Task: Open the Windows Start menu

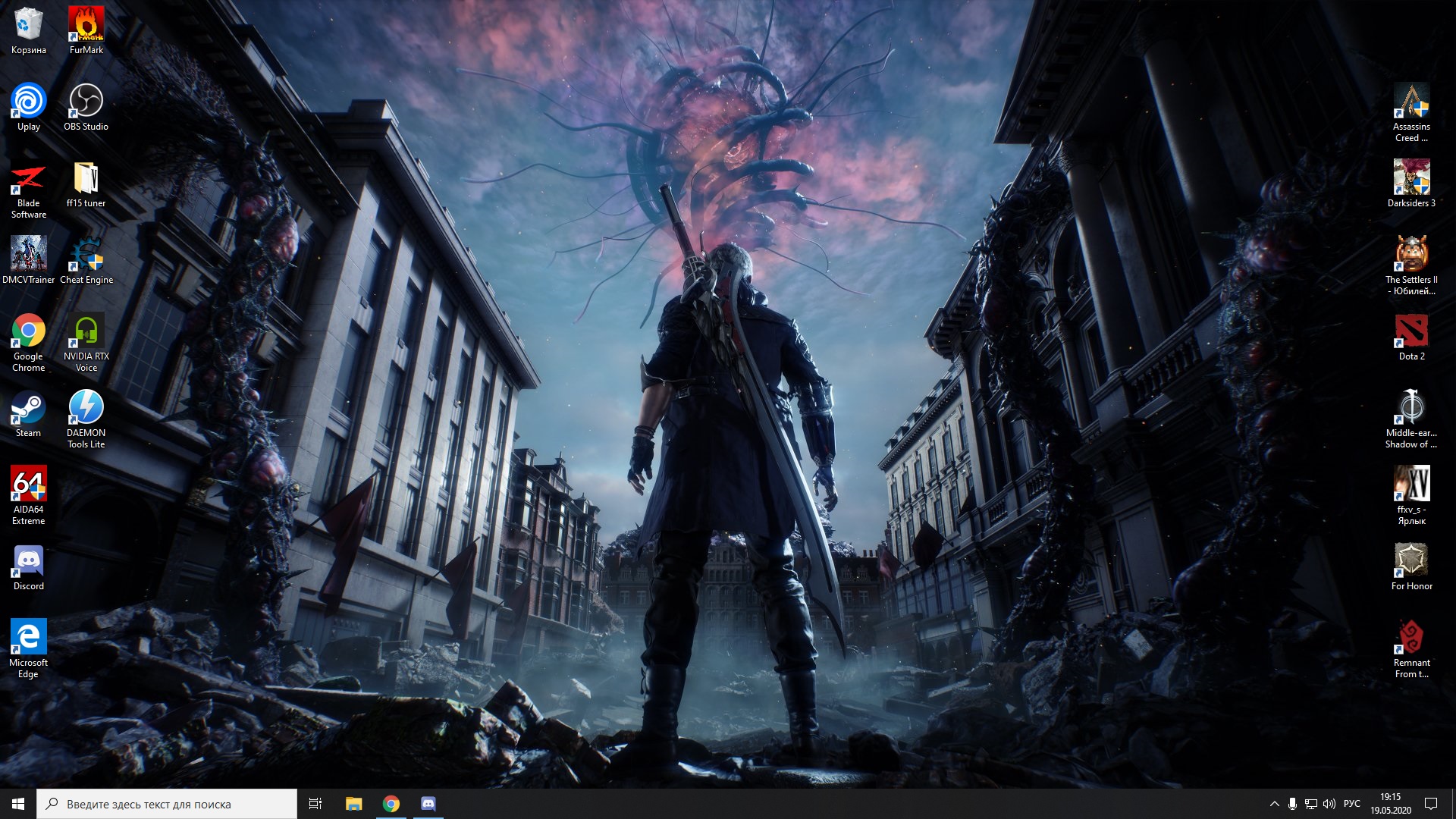Action: point(18,804)
